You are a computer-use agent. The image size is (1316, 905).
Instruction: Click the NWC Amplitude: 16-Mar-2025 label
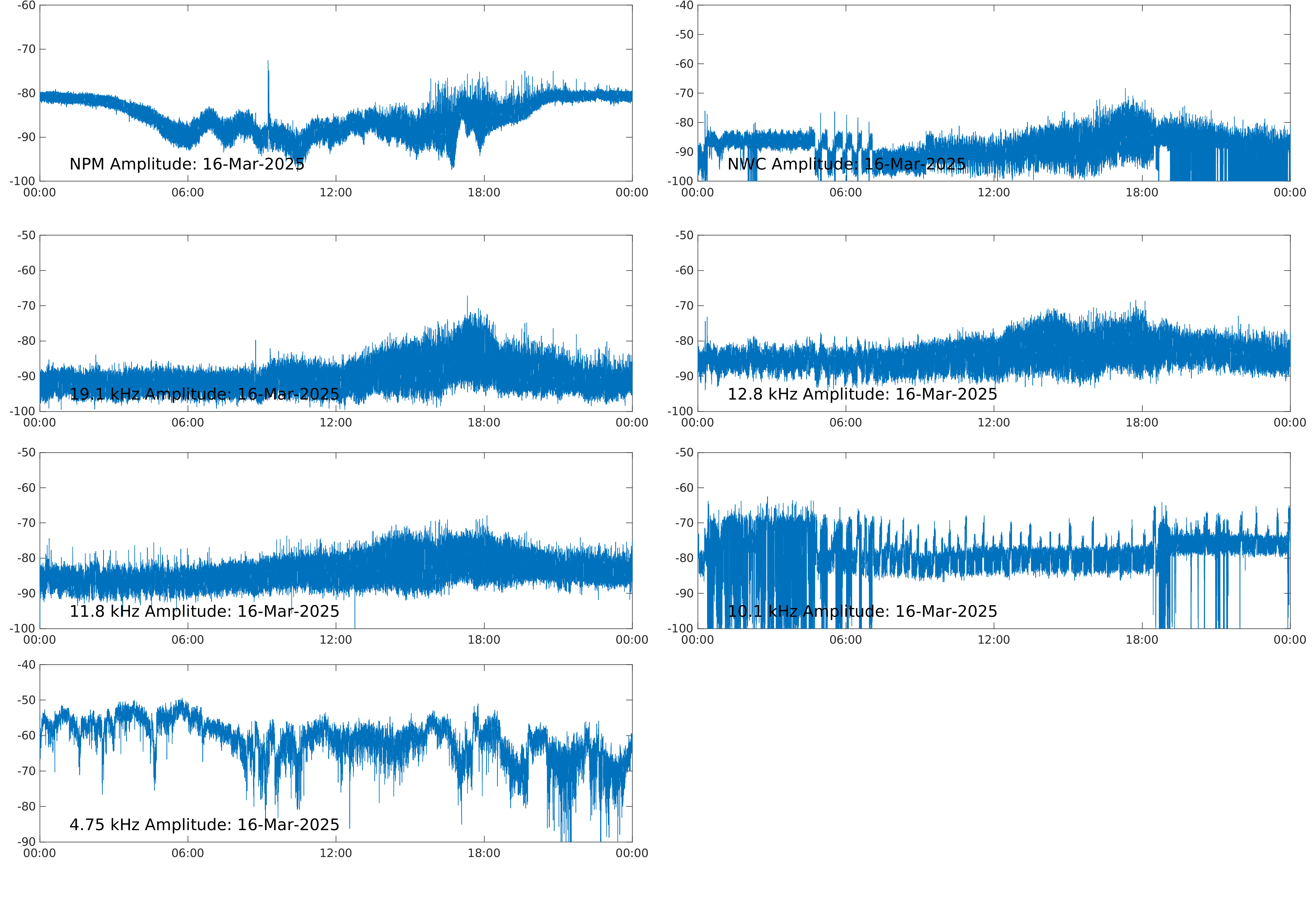tap(846, 165)
